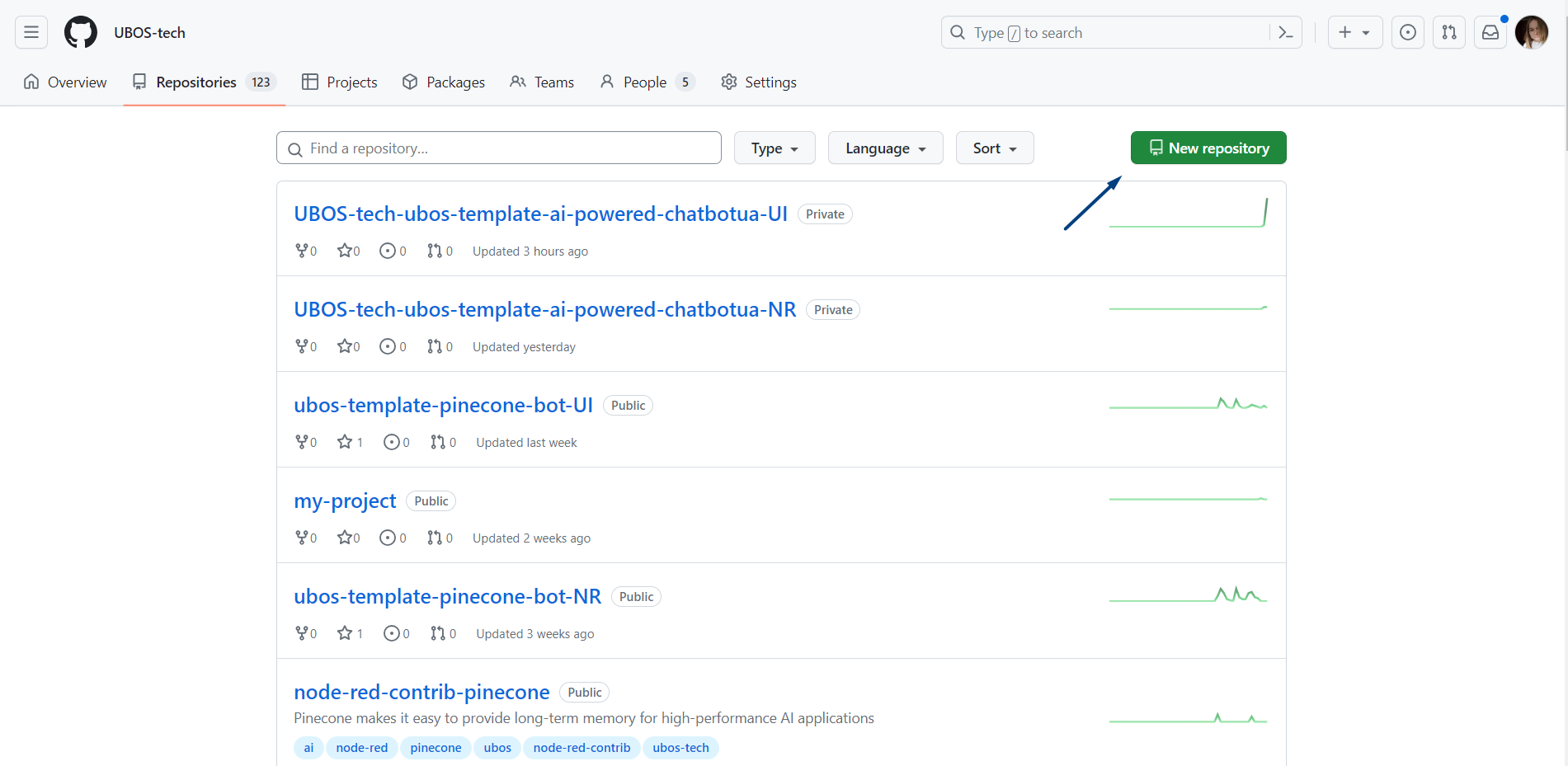Filter by the ai topic tag

(x=308, y=748)
